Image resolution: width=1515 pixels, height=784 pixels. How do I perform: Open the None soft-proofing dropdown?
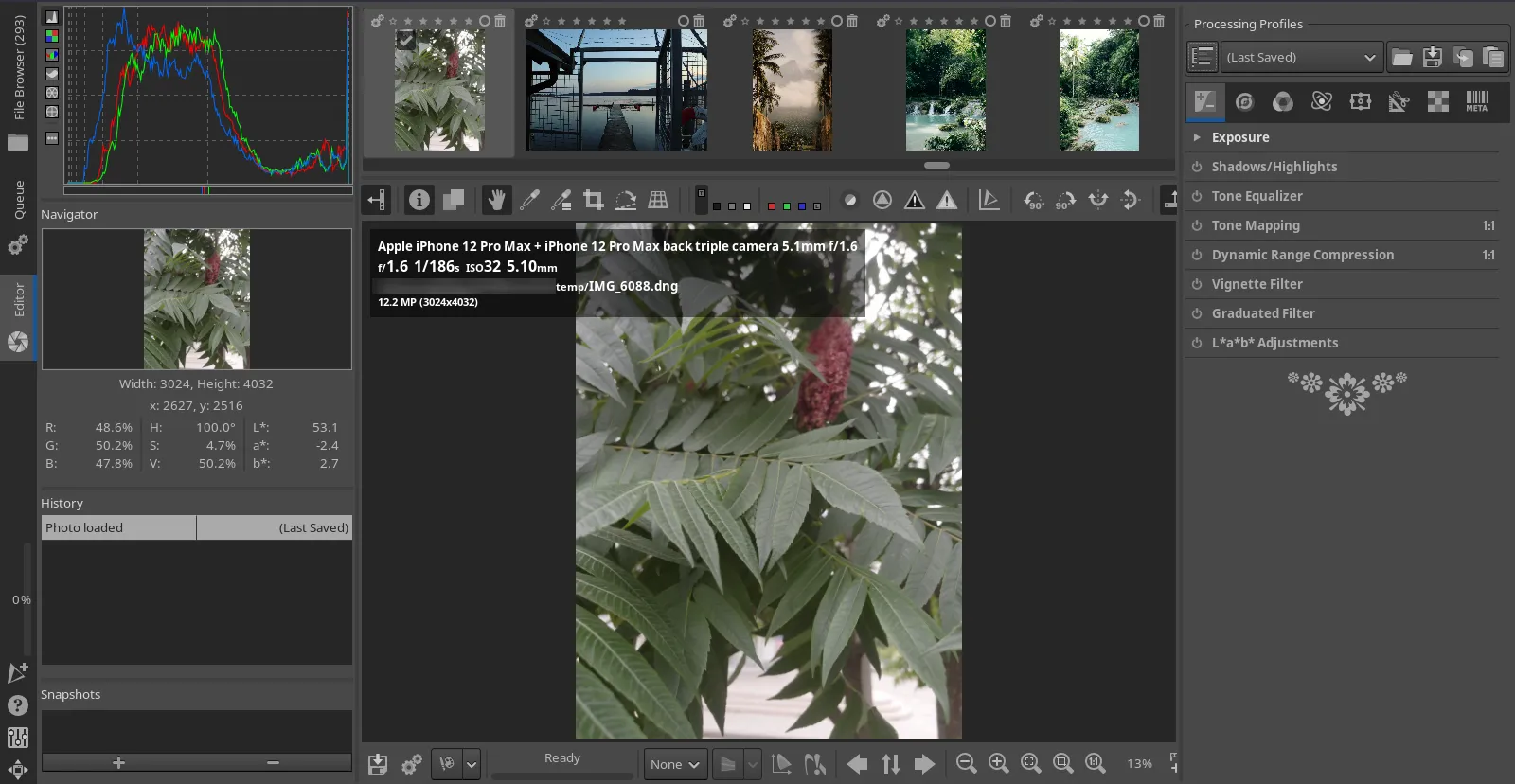coord(675,764)
